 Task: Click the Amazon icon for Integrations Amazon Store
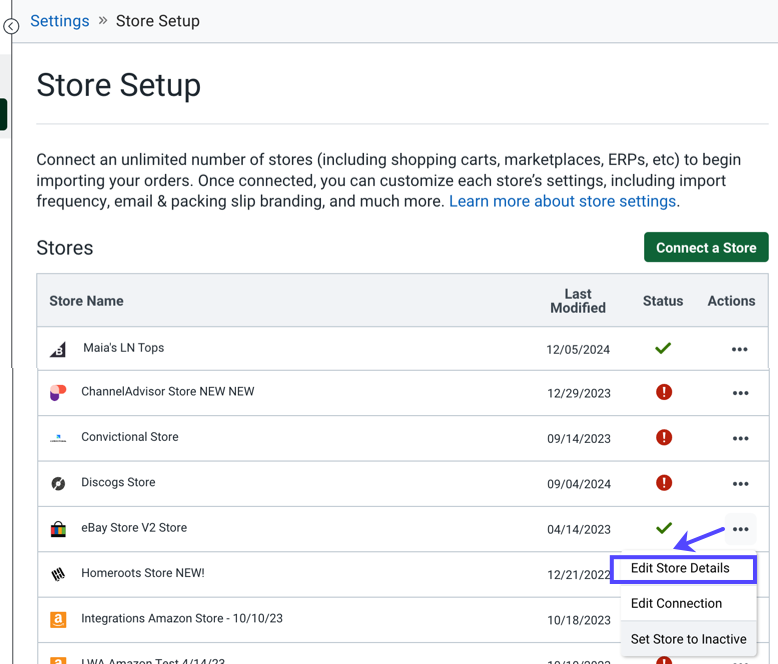pos(58,620)
